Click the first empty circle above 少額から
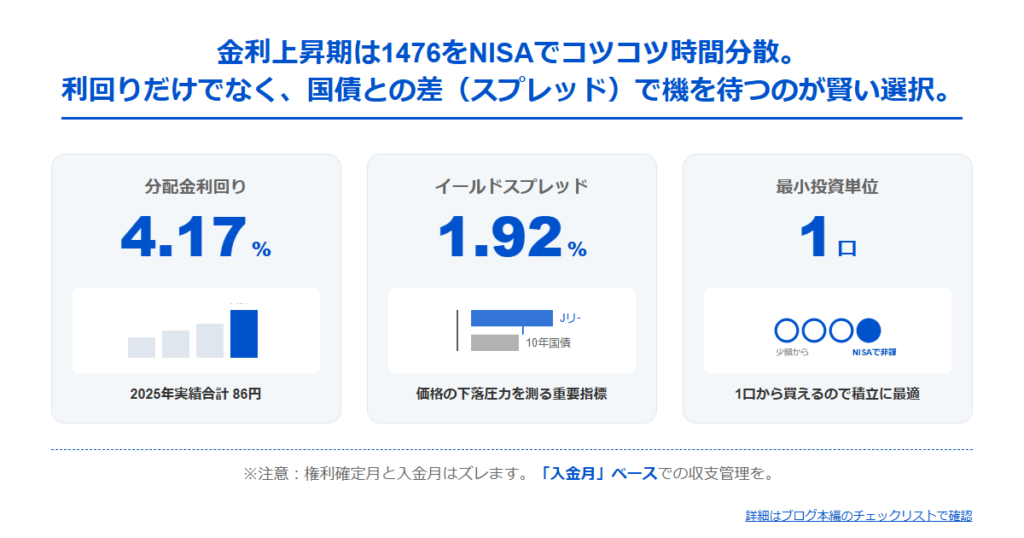The width and height of the screenshot is (1024, 538). click(x=788, y=330)
